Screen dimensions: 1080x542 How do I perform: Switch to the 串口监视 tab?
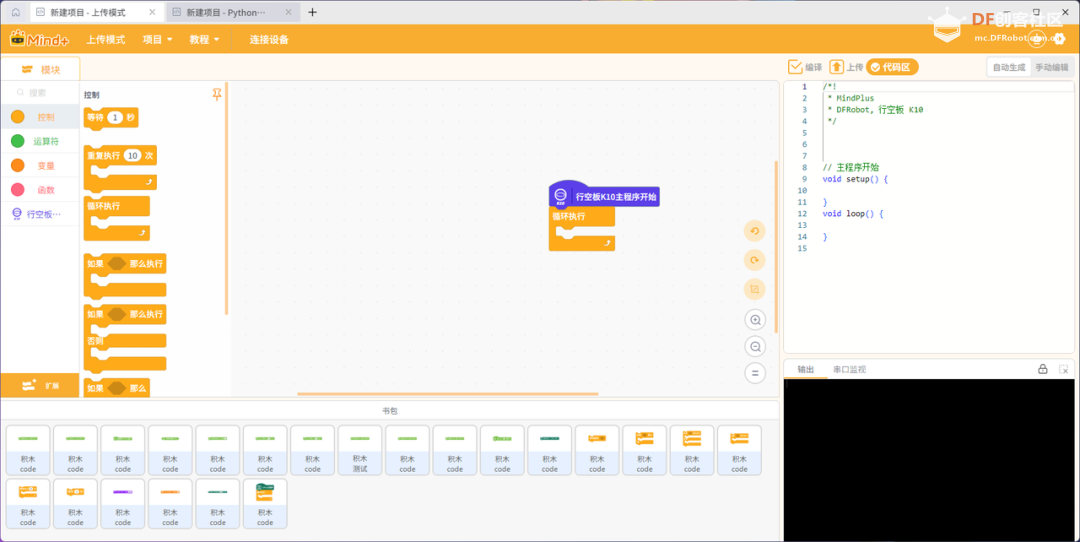pyautogui.click(x=849, y=369)
